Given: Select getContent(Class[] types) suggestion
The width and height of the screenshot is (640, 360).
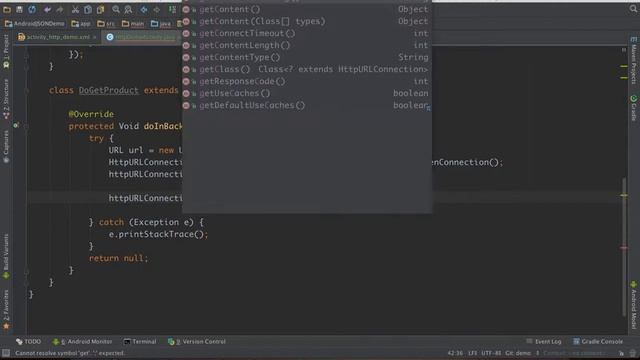Looking at the screenshot, I should pyautogui.click(x=307, y=21).
